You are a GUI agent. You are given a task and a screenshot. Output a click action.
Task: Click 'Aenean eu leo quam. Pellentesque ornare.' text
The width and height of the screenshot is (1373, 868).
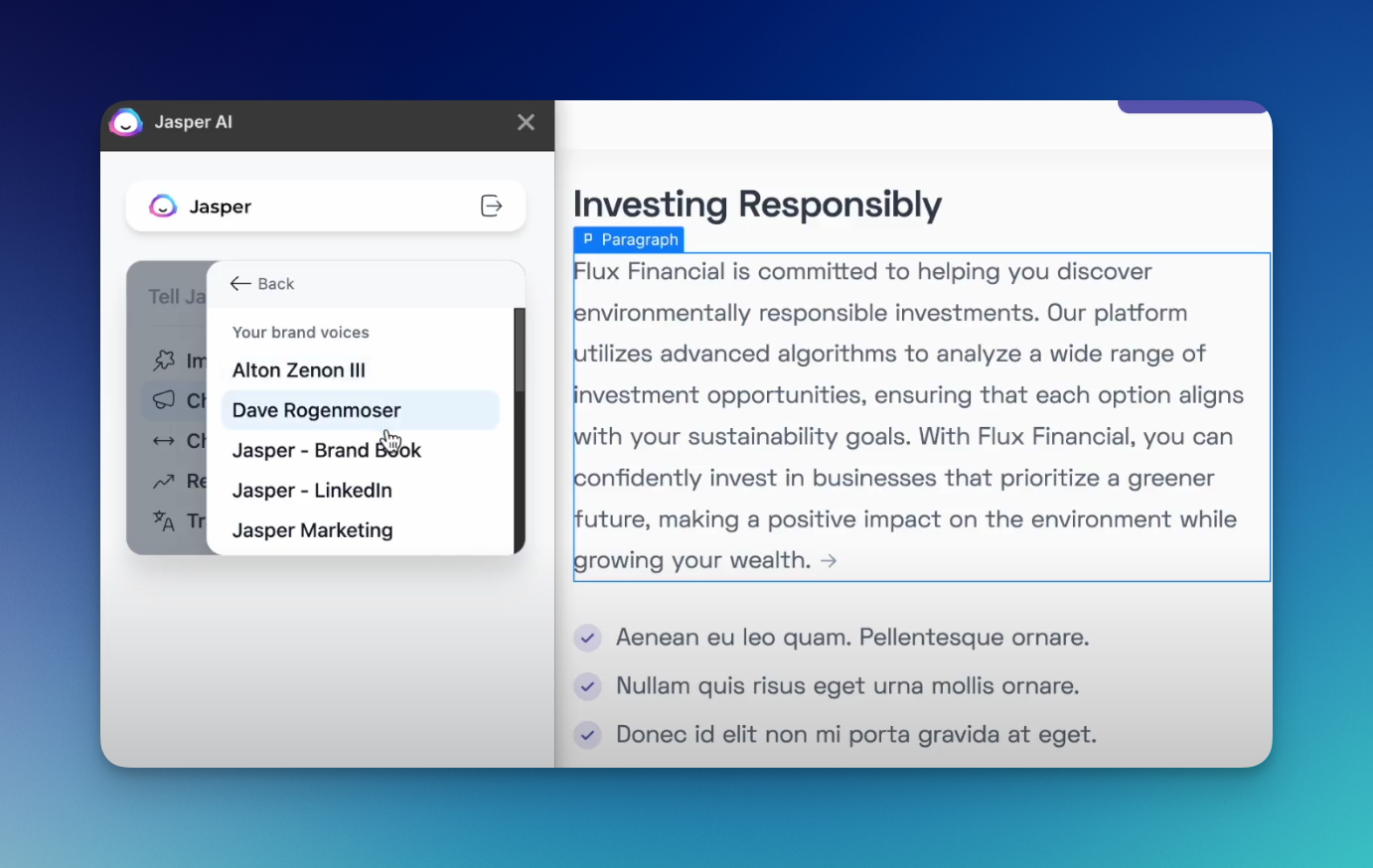[x=852, y=638]
